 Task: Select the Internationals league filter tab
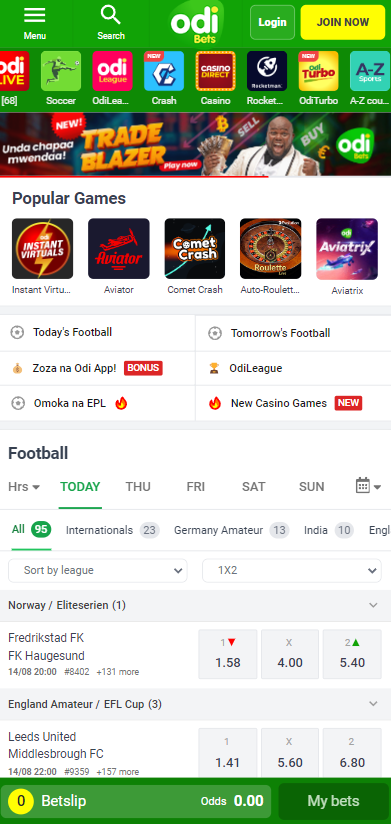(112, 530)
